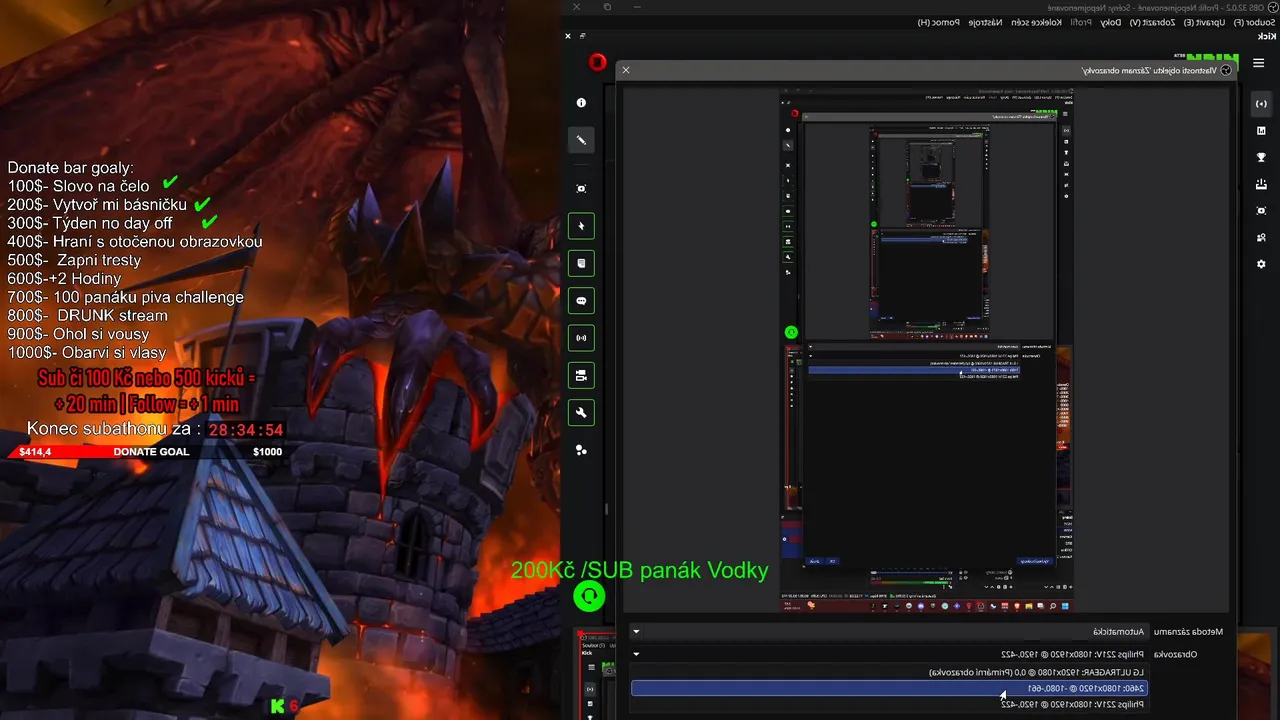Open the Nástroje menu
Screen dimensions: 1280x720
pos(986,22)
